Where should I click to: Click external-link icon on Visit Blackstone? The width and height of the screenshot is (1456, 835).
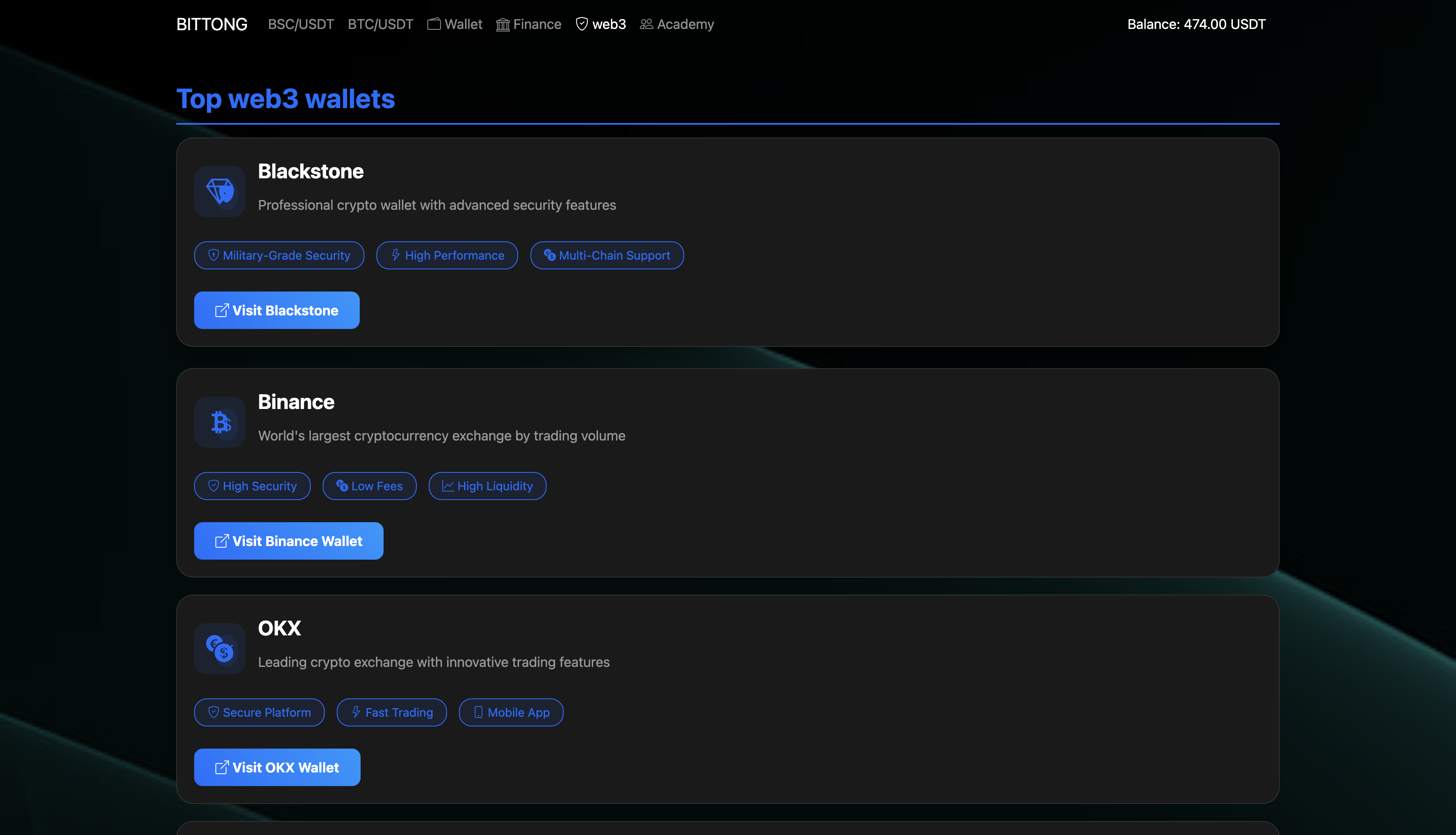[221, 310]
